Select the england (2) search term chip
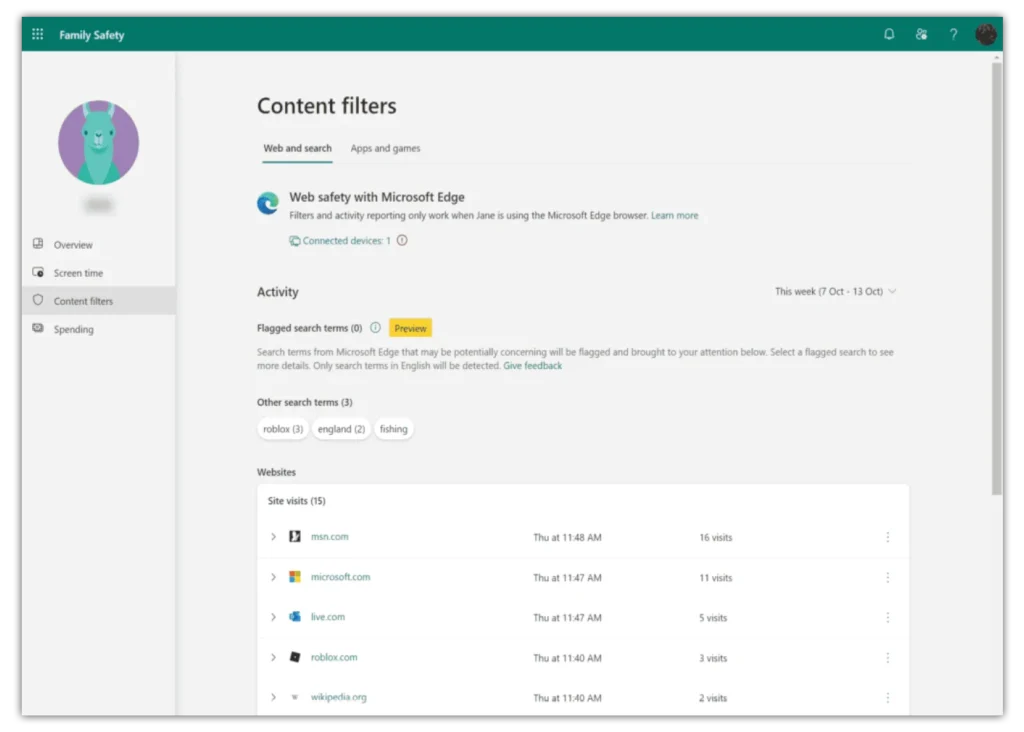The image size is (1024, 732). coord(341,429)
